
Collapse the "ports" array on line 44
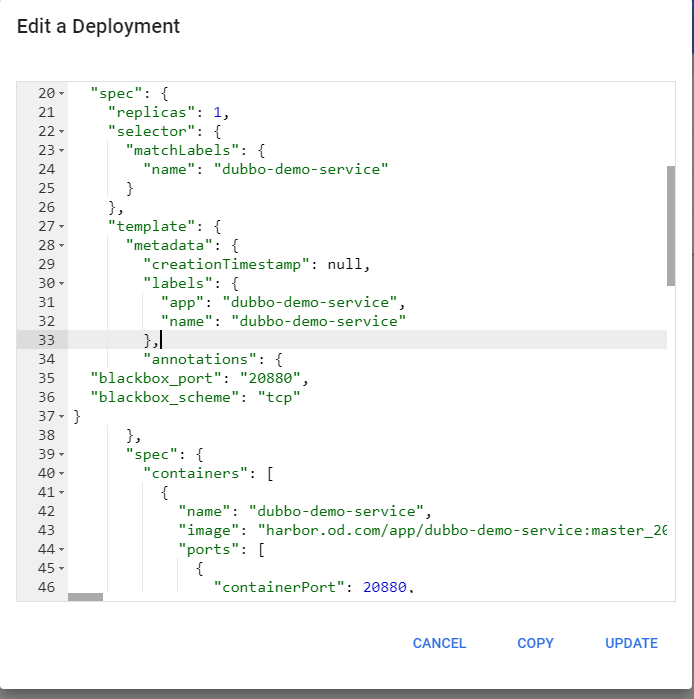click(x=62, y=549)
